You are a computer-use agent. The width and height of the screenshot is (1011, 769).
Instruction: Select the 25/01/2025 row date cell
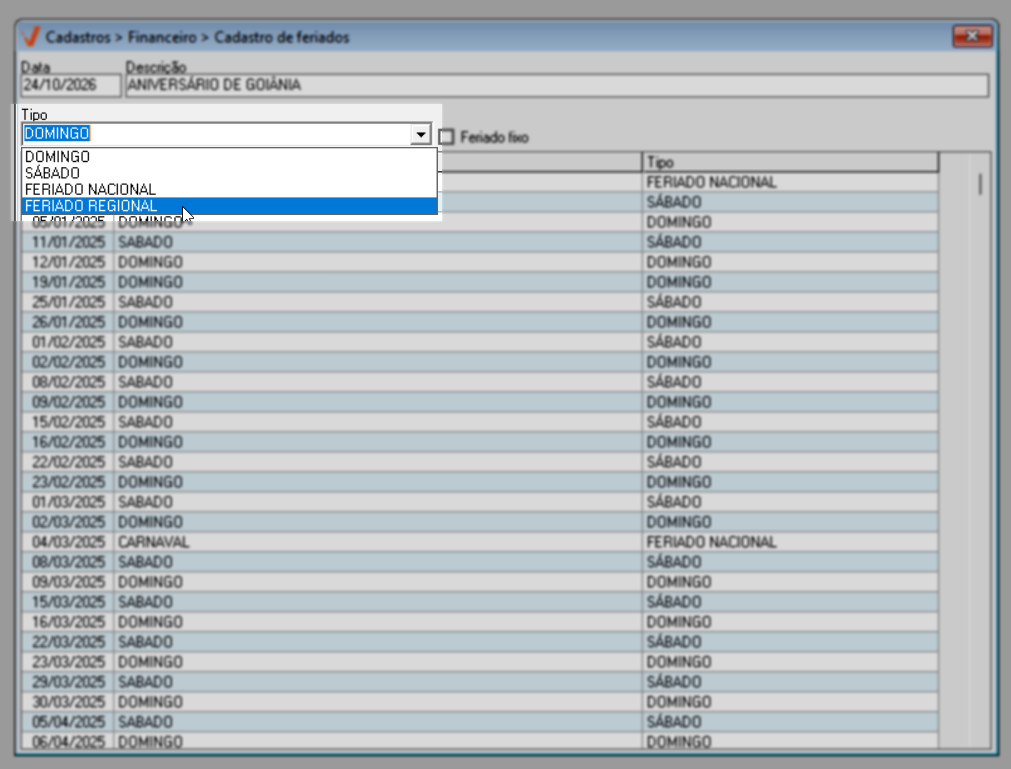coord(68,302)
